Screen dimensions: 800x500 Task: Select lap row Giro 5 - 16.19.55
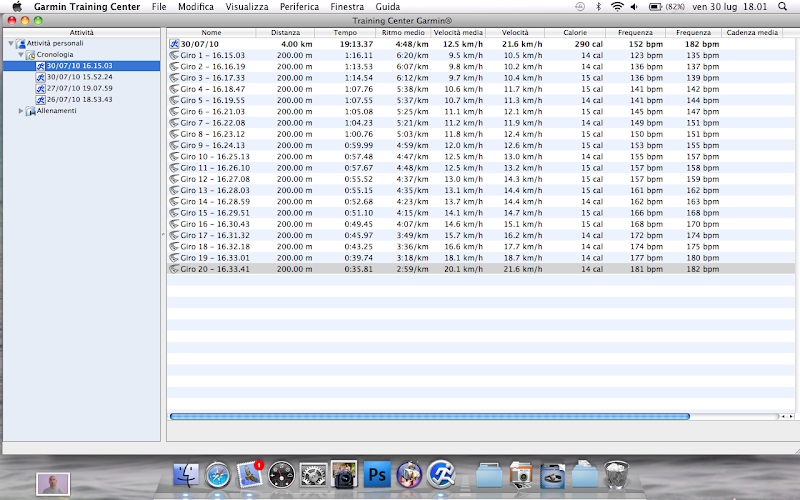tap(481, 101)
